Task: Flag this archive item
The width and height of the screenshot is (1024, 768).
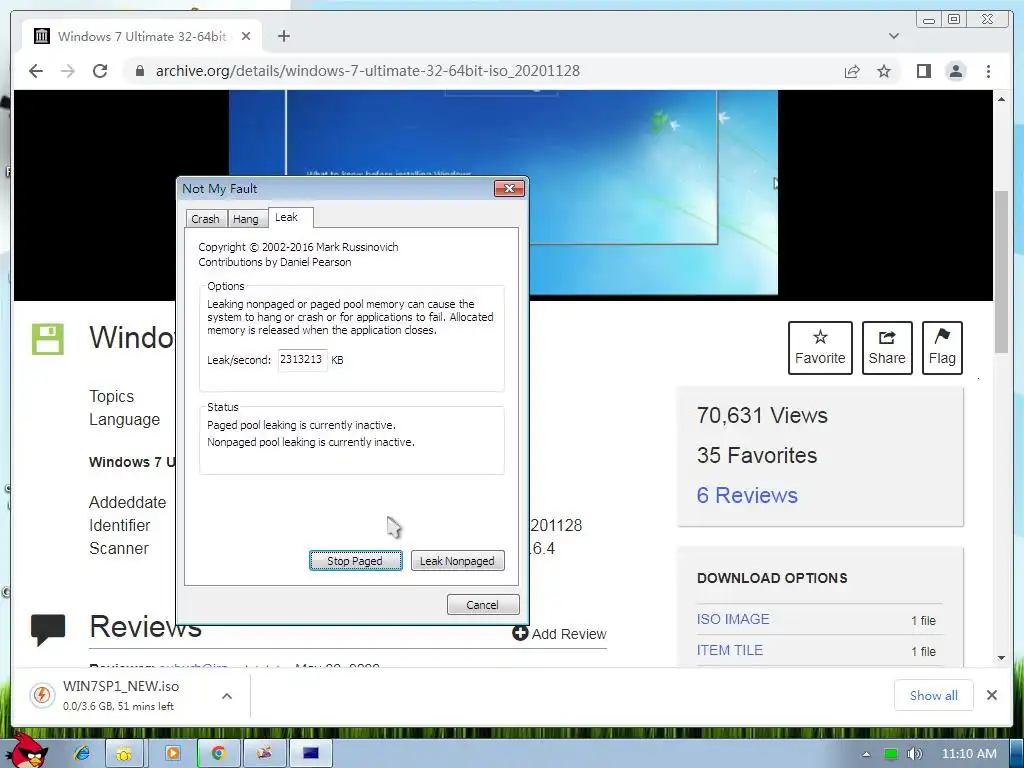Action: click(x=942, y=347)
